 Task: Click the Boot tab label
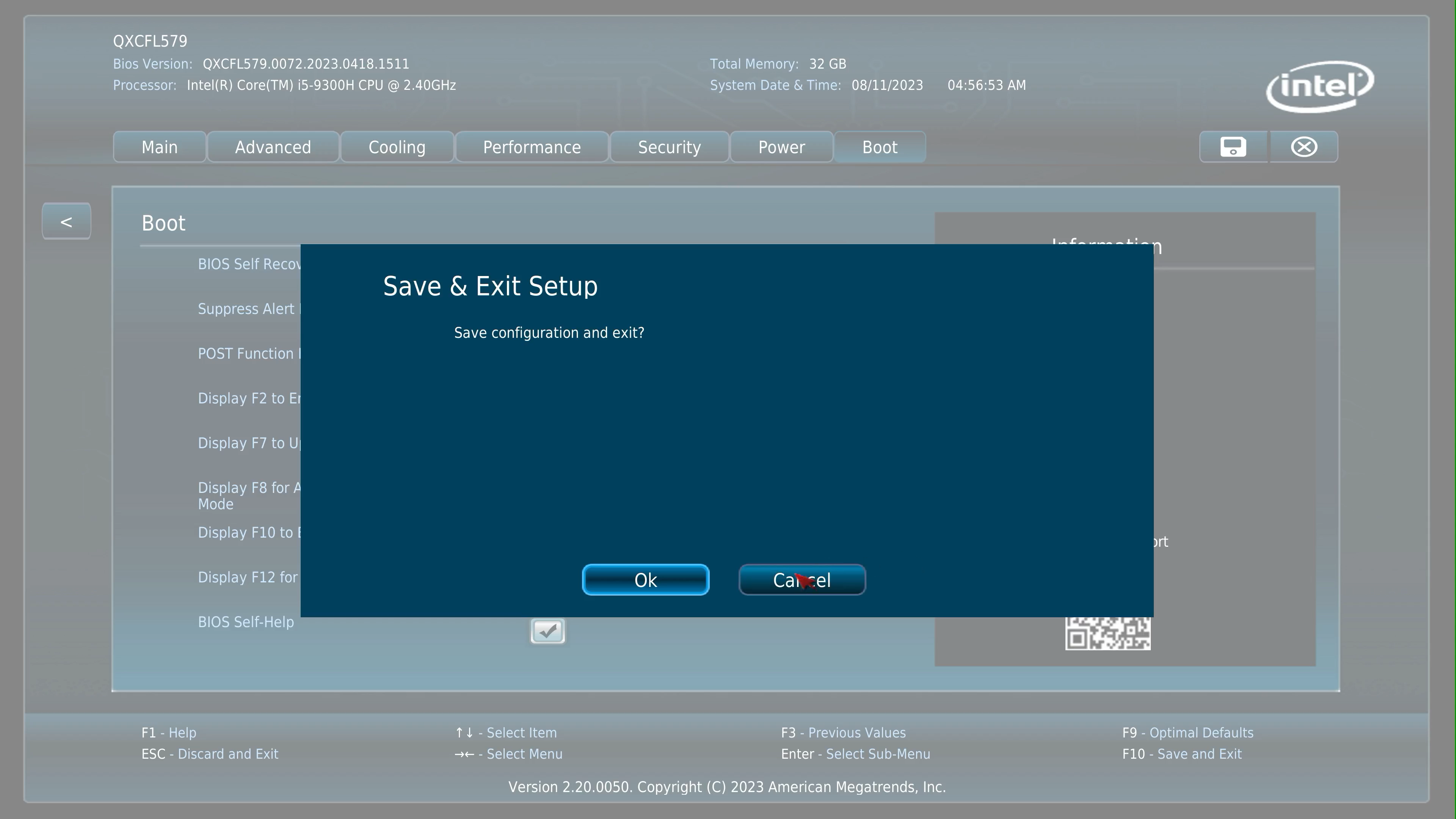coord(879,147)
